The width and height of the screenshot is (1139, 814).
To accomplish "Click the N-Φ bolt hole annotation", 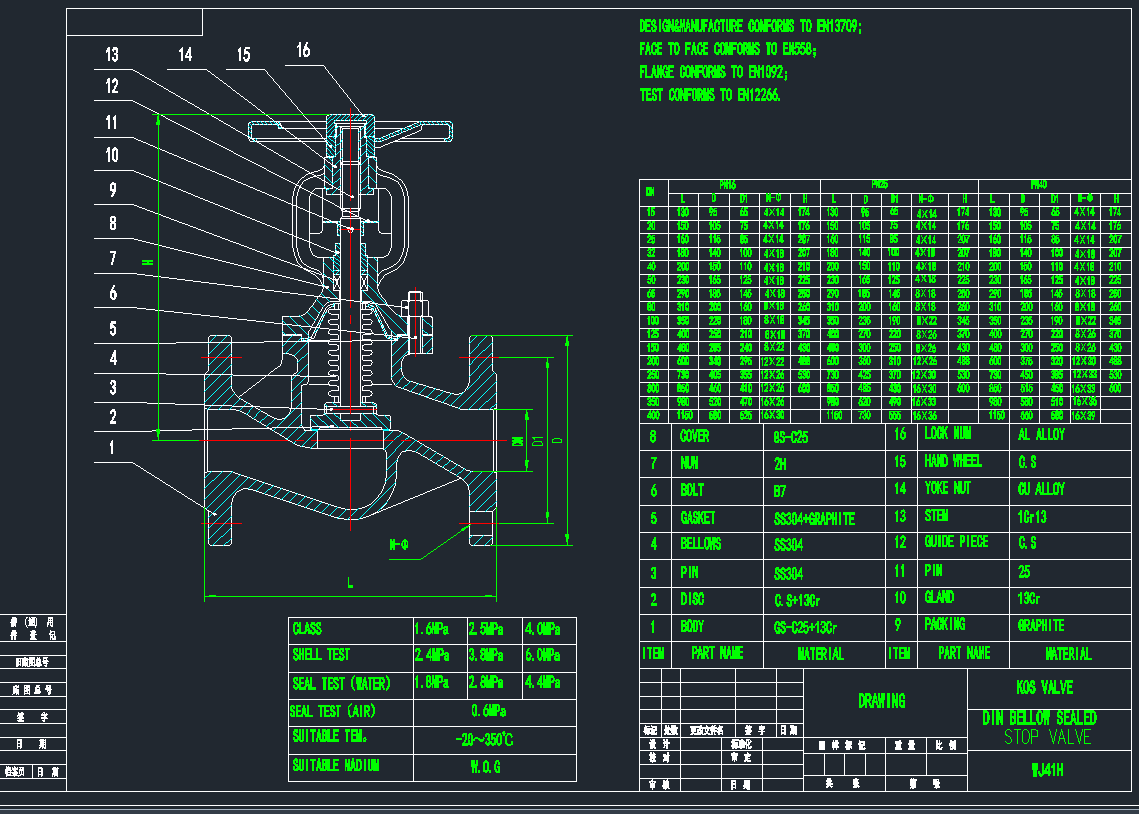I will pyautogui.click(x=400, y=544).
